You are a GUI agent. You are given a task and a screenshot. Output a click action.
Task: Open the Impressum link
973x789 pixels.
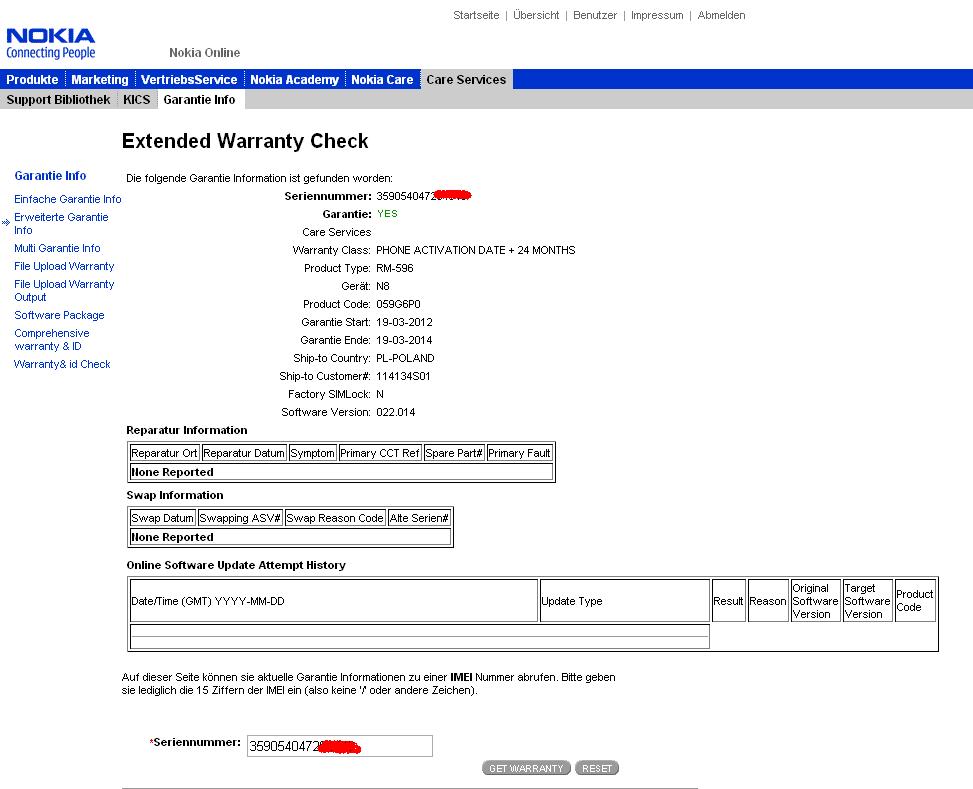click(x=657, y=15)
